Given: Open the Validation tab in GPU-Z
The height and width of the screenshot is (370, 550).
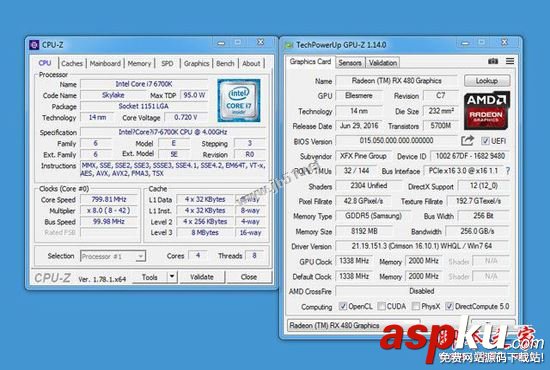Looking at the screenshot, I should [x=383, y=63].
